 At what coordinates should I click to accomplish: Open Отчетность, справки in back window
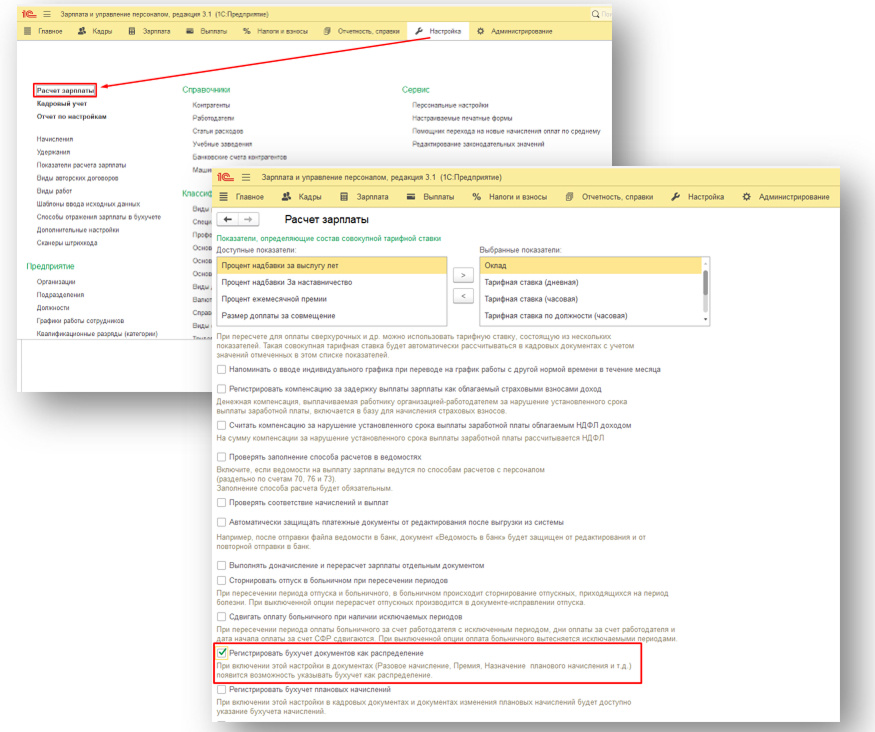(x=362, y=31)
